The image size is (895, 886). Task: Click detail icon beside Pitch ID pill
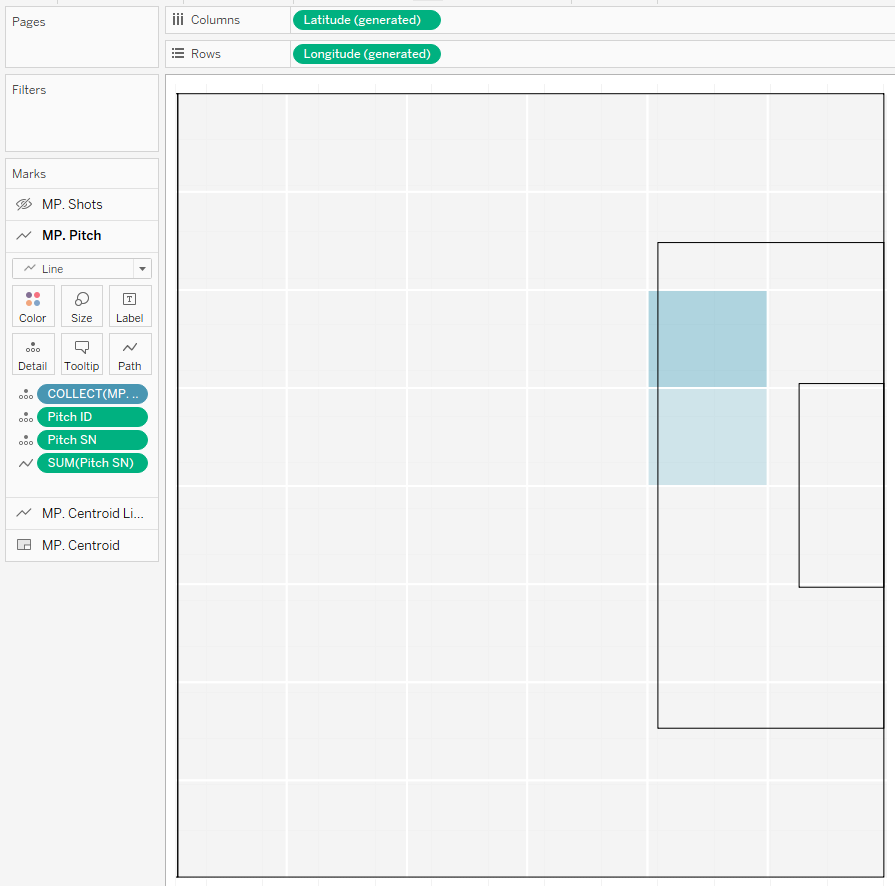coord(25,418)
